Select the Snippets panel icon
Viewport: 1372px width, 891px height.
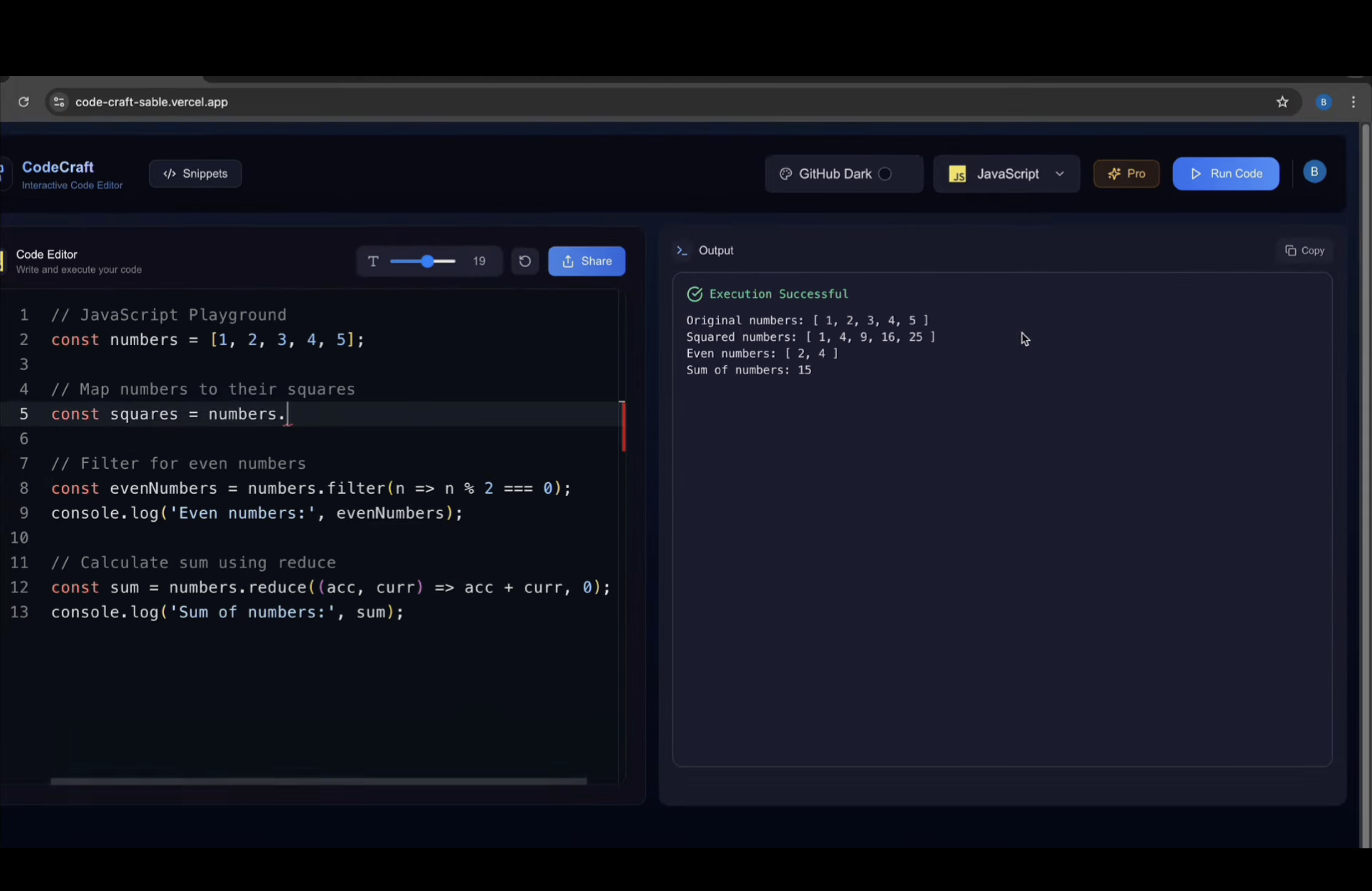pyautogui.click(x=170, y=173)
